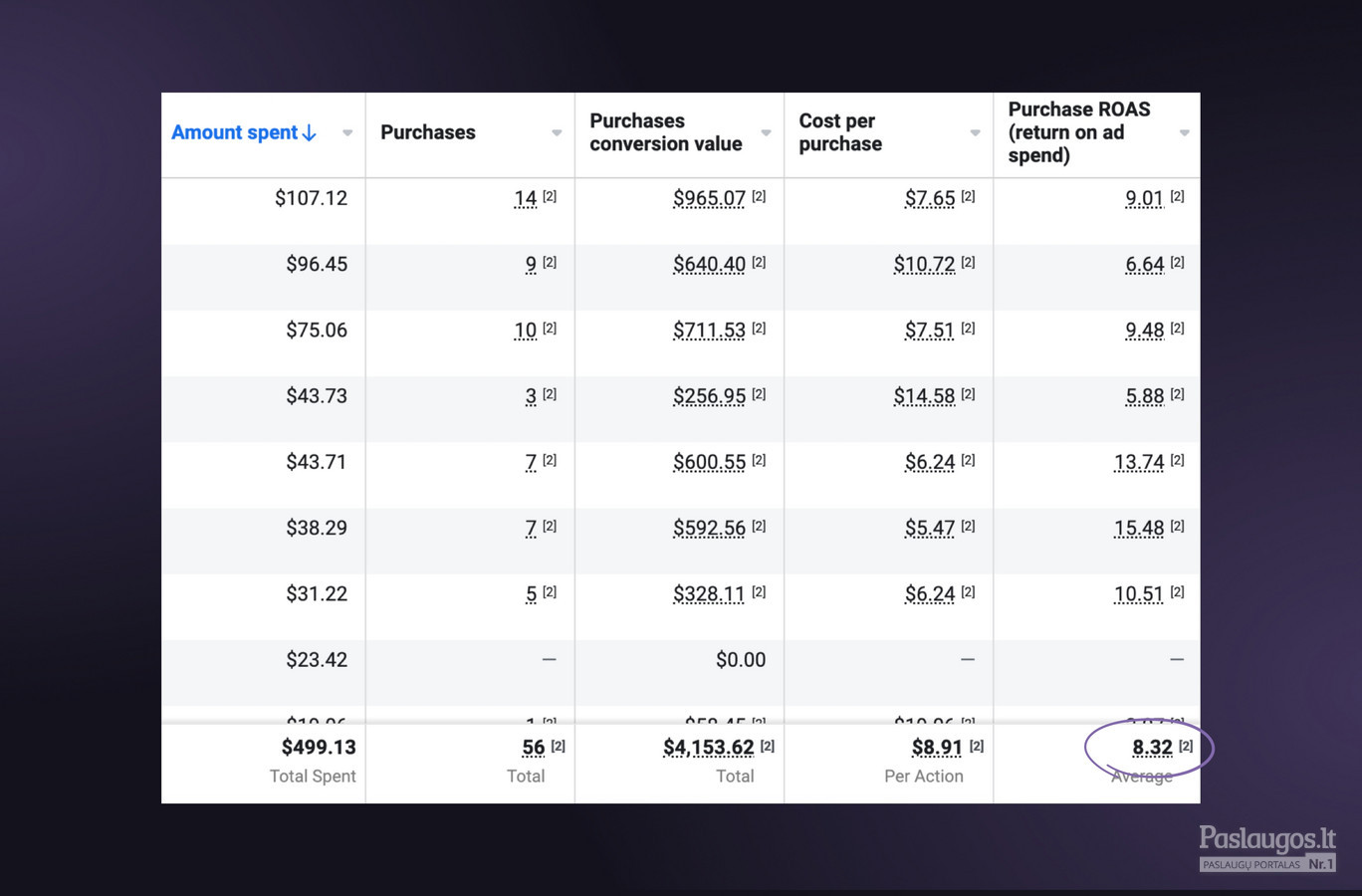Open Purchase ROAS column dropdown arrow
The width and height of the screenshot is (1362, 896).
[1184, 132]
